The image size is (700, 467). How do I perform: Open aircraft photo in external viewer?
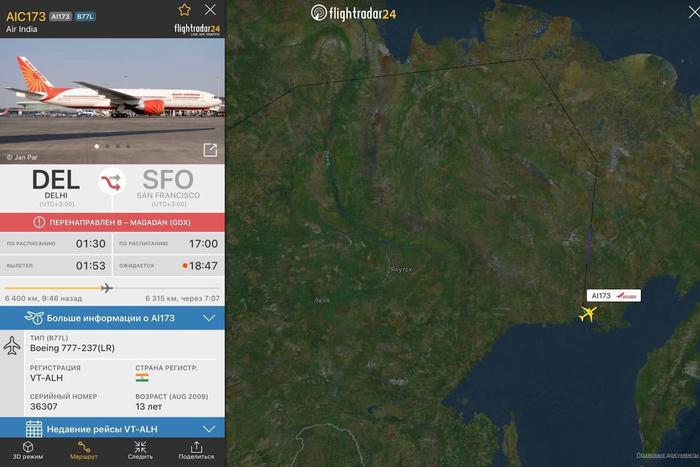point(210,150)
